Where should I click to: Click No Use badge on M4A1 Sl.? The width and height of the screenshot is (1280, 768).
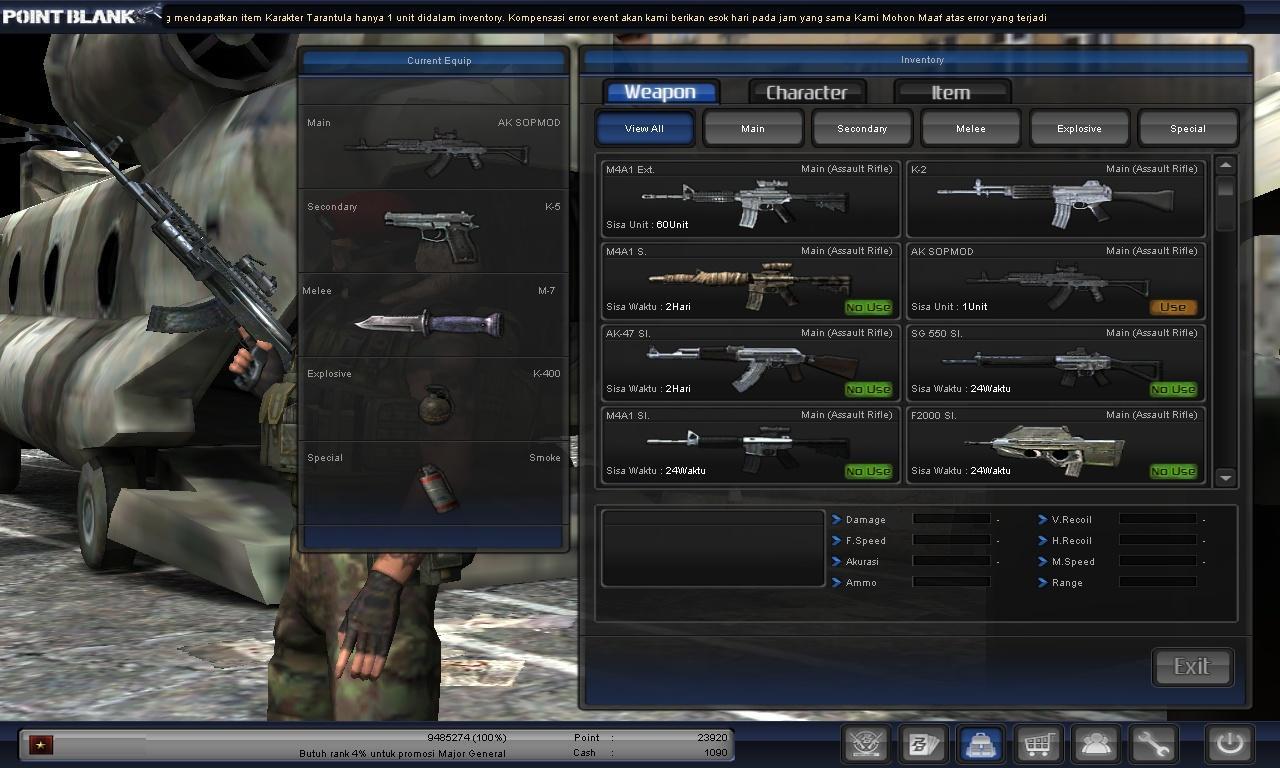868,471
